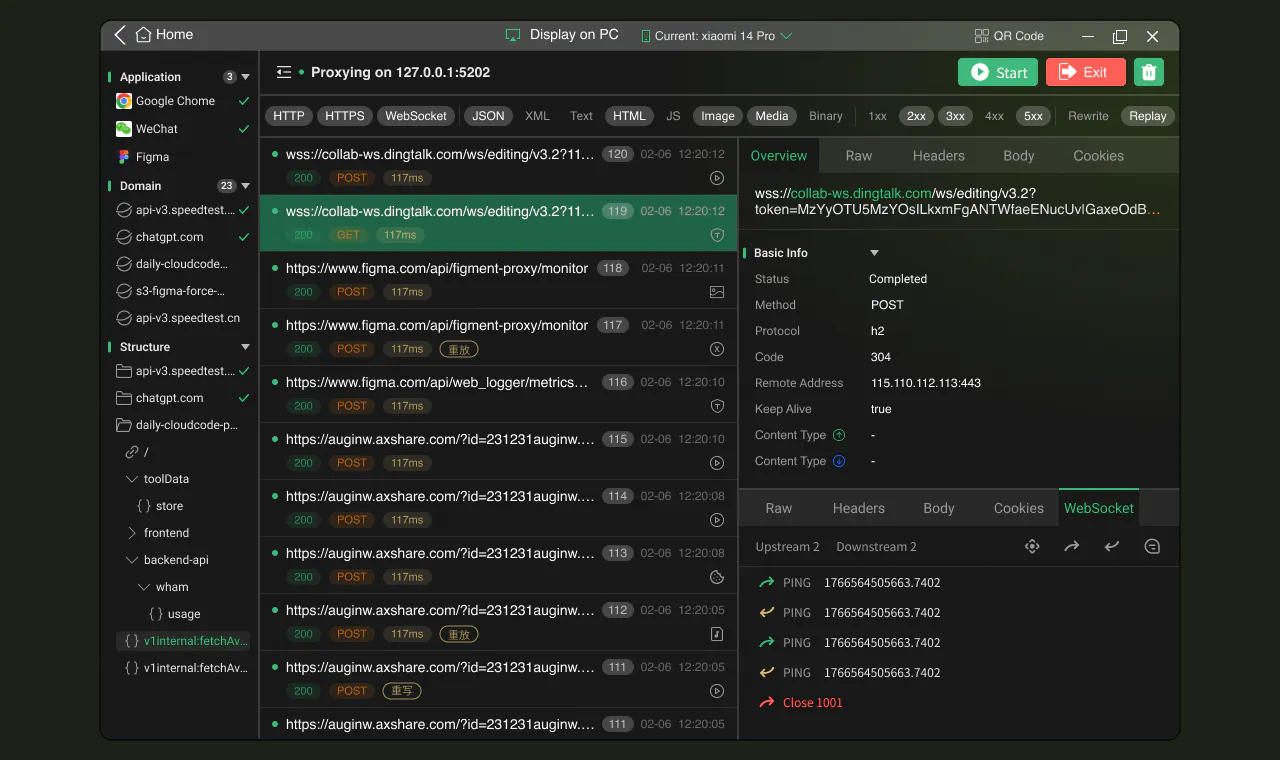Collapse the Structure section

click(245, 347)
